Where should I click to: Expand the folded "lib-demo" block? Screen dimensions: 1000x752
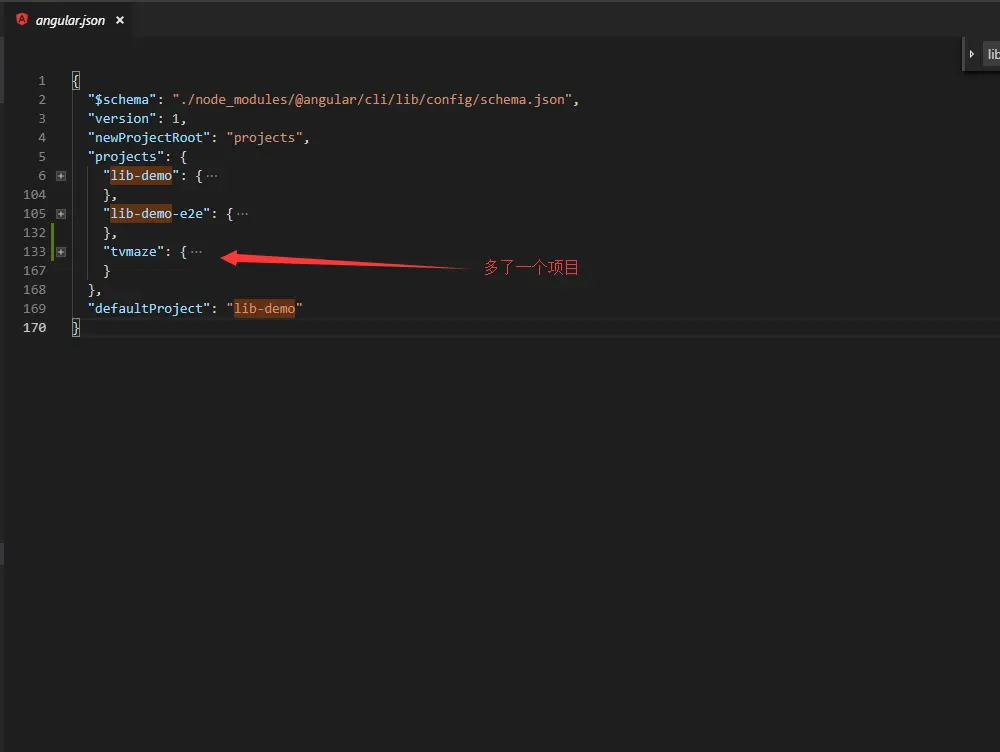coord(61,175)
